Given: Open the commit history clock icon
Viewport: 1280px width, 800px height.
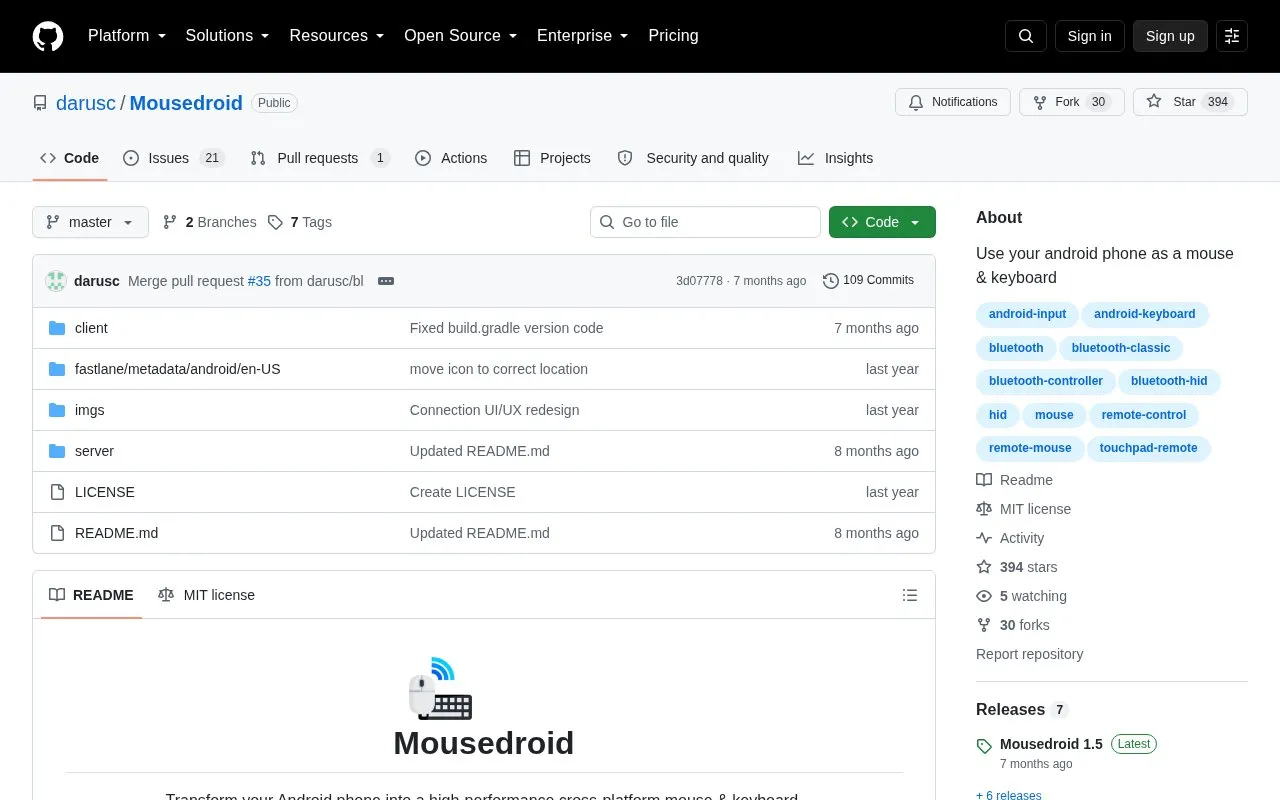Looking at the screenshot, I should [x=830, y=281].
